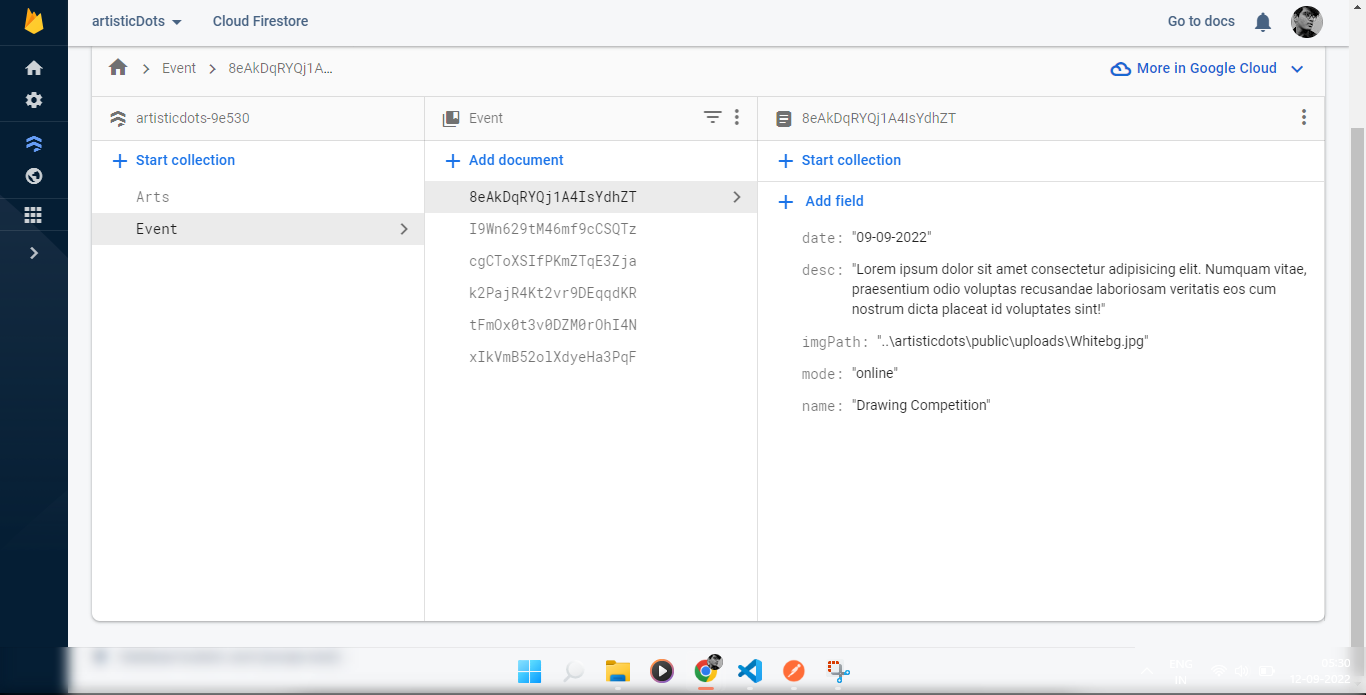The width and height of the screenshot is (1366, 695).
Task: Open the product categories grid icon
Action: coord(33,214)
